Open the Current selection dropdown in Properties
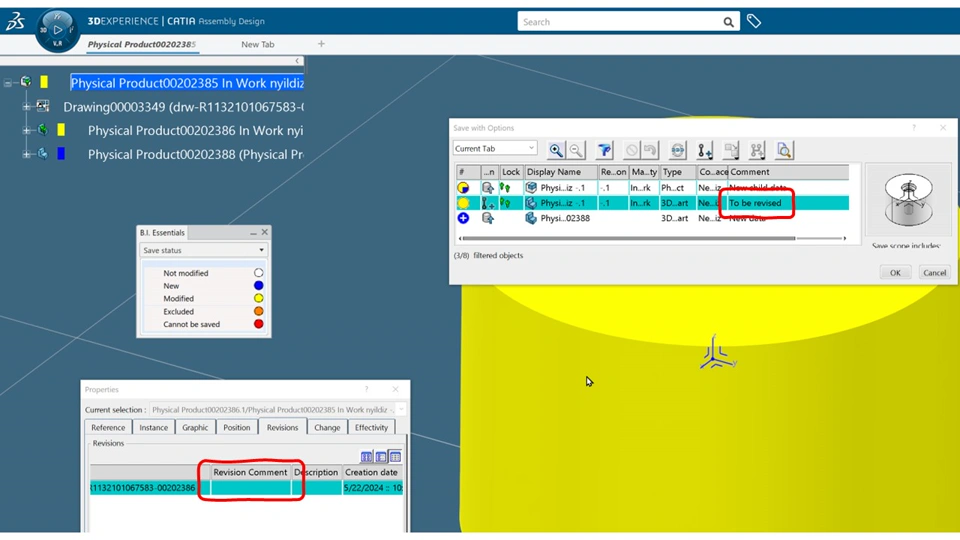This screenshot has height=540, width=960. click(x=401, y=410)
